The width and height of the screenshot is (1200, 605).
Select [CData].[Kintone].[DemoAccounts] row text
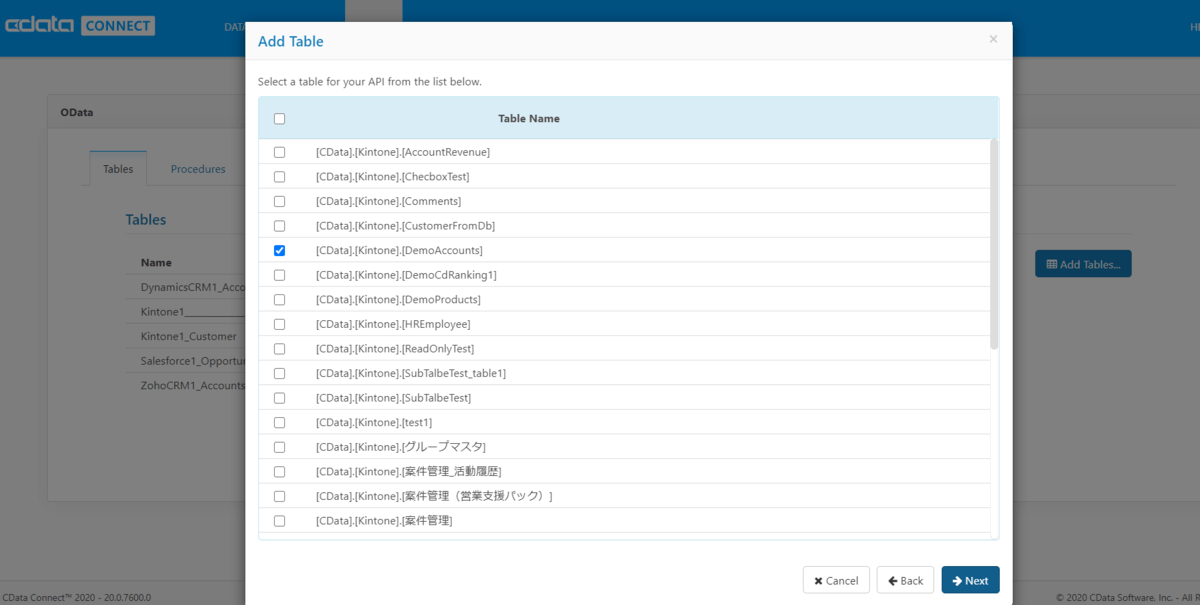click(x=399, y=250)
